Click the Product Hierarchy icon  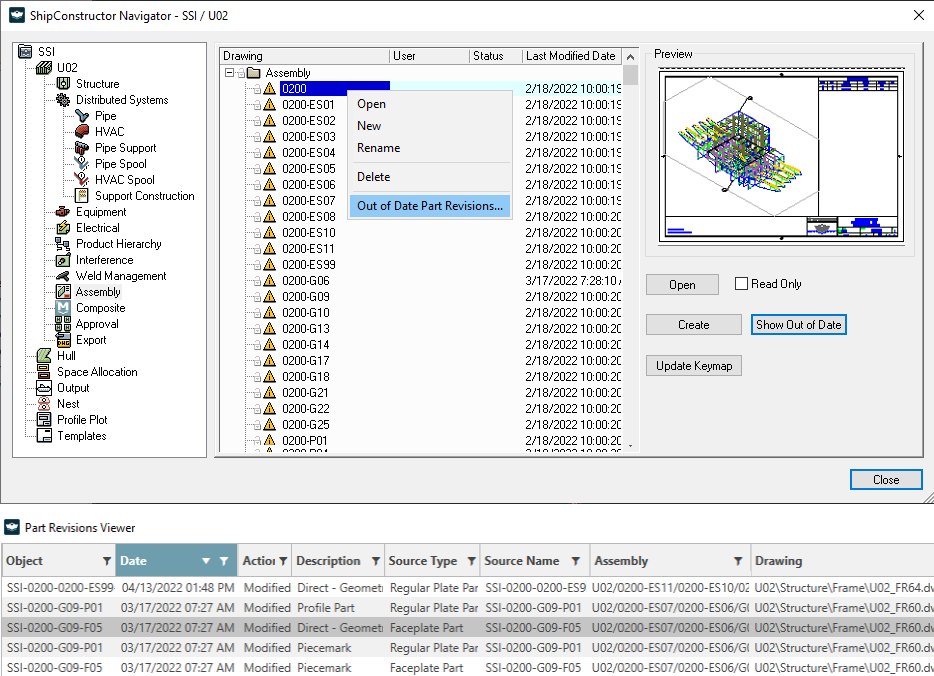click(63, 244)
